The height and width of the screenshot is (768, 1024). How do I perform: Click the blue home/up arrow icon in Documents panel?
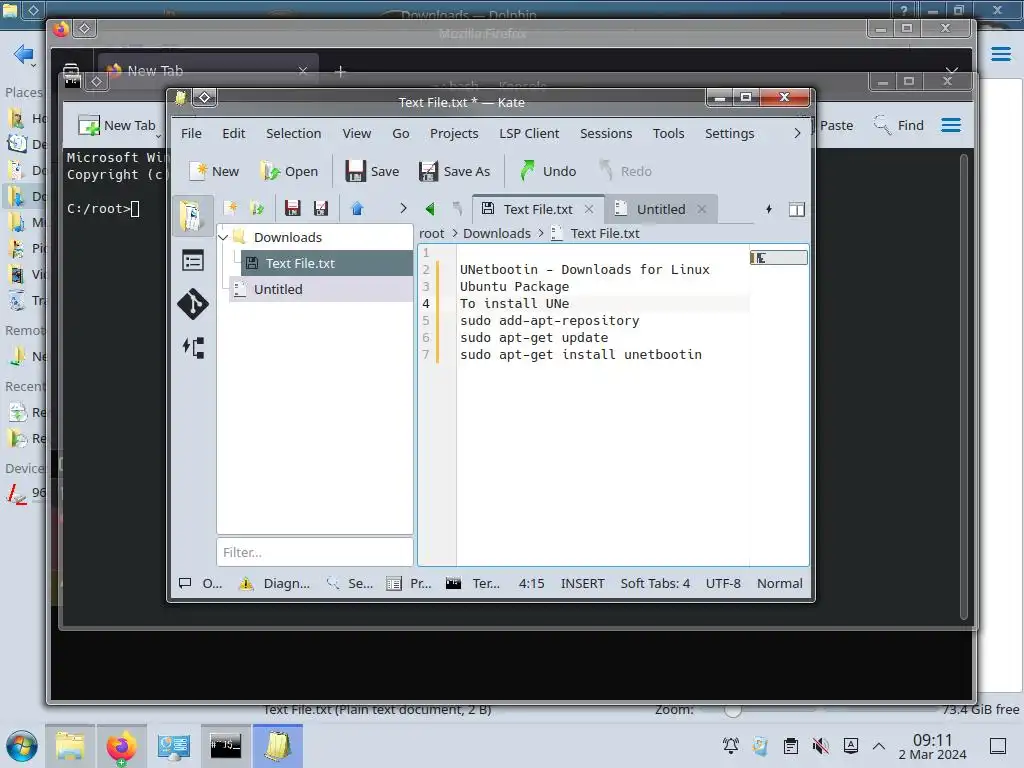pos(357,208)
